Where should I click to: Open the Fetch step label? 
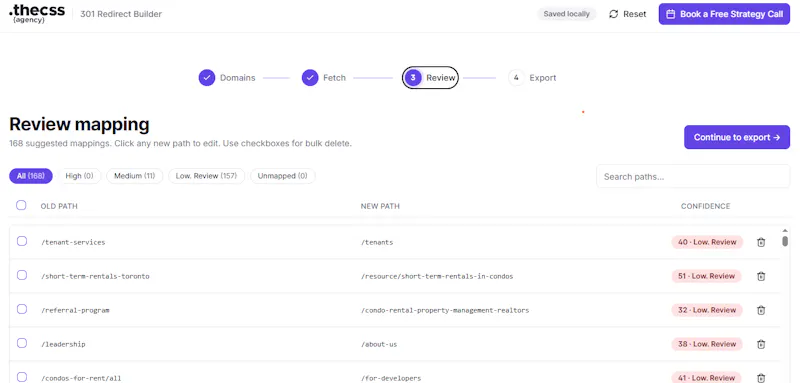pos(334,78)
